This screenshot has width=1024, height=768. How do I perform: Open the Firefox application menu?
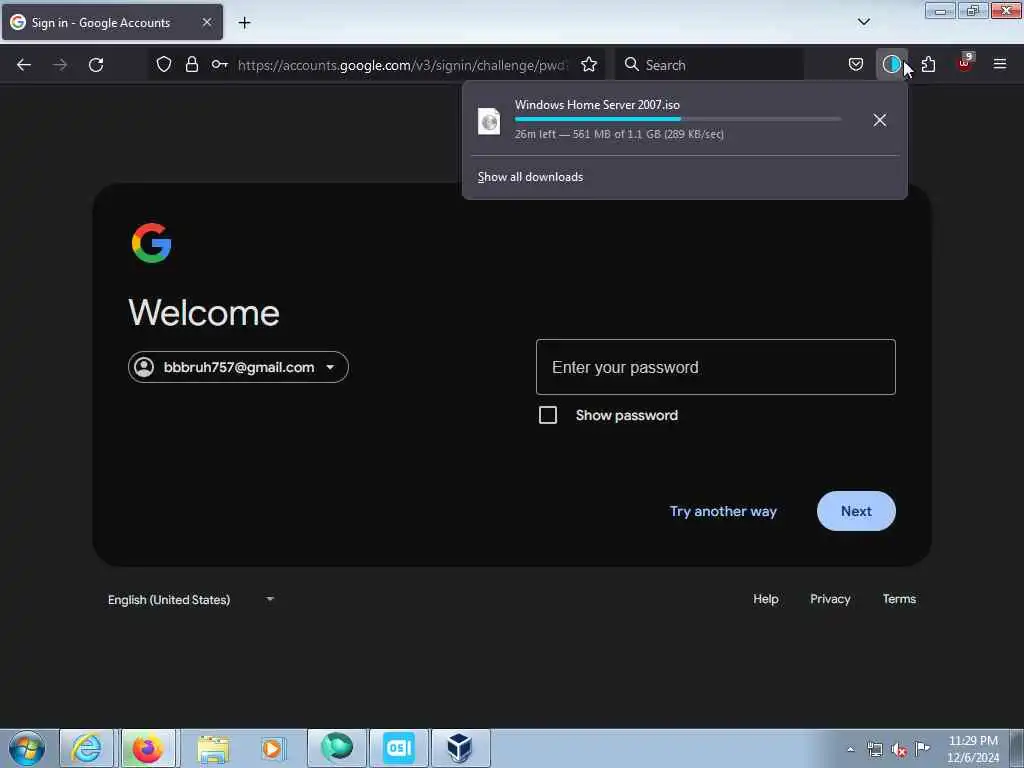point(1000,64)
